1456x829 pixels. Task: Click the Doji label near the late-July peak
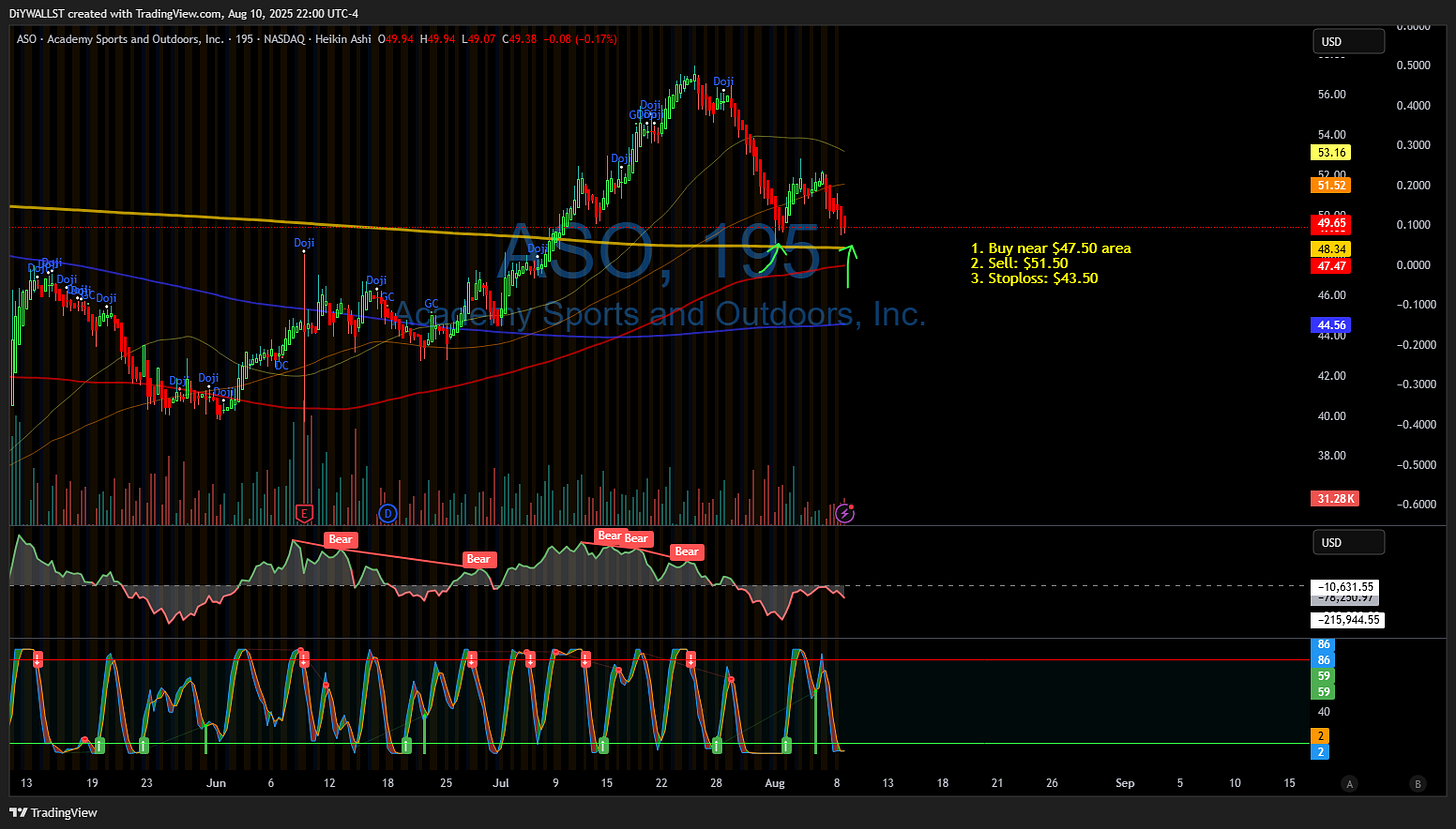(723, 82)
